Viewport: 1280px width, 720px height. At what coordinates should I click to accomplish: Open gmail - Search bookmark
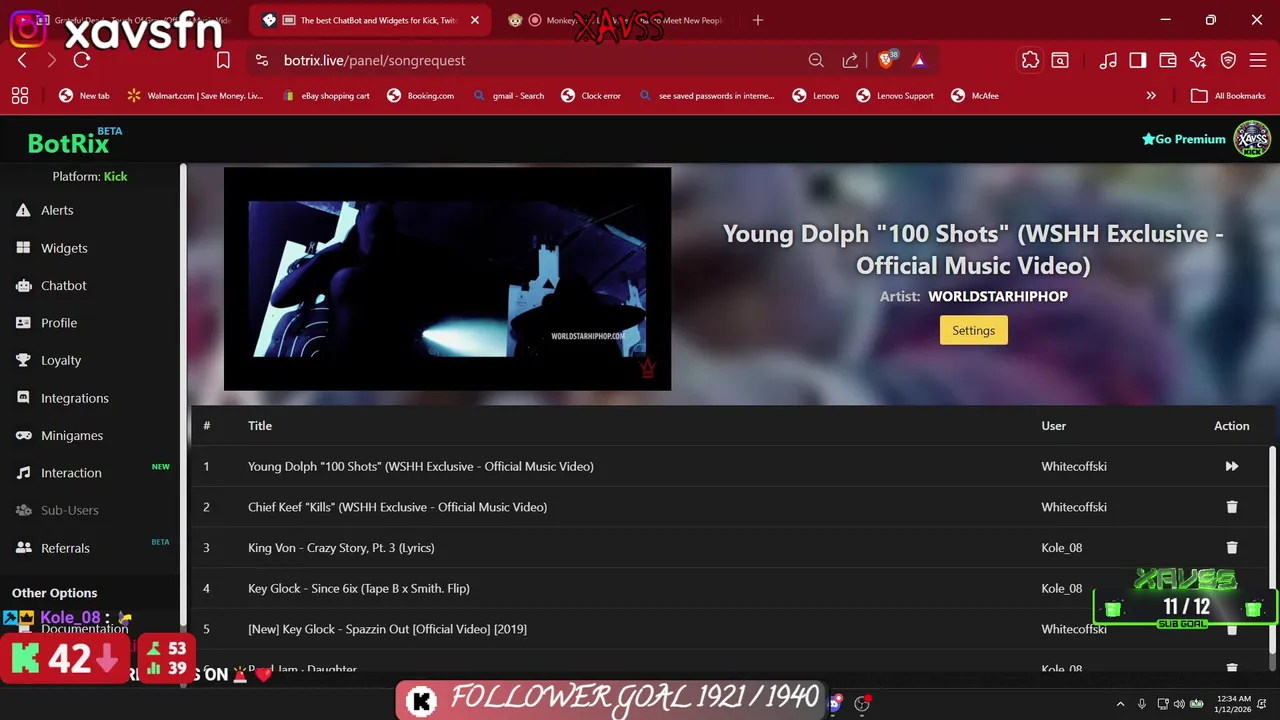point(509,96)
